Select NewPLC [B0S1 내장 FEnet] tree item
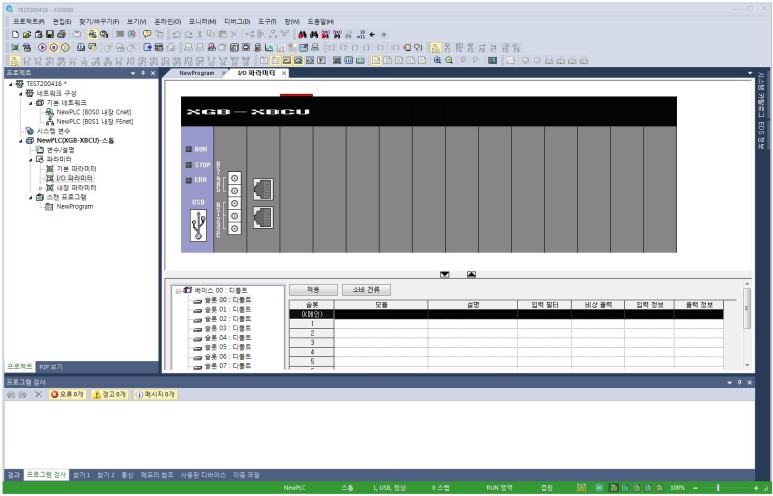The image size is (773, 496). (95, 121)
